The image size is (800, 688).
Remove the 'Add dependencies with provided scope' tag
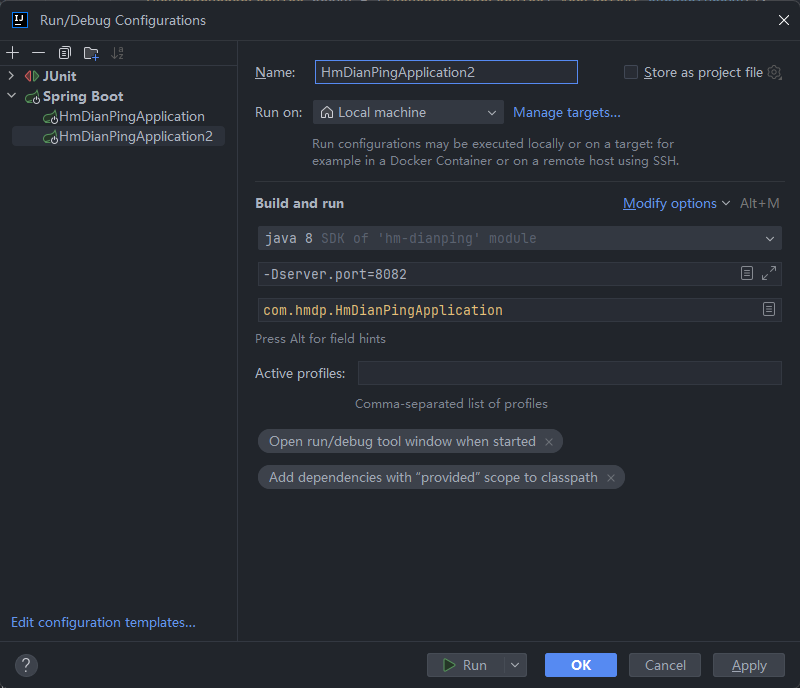point(610,478)
